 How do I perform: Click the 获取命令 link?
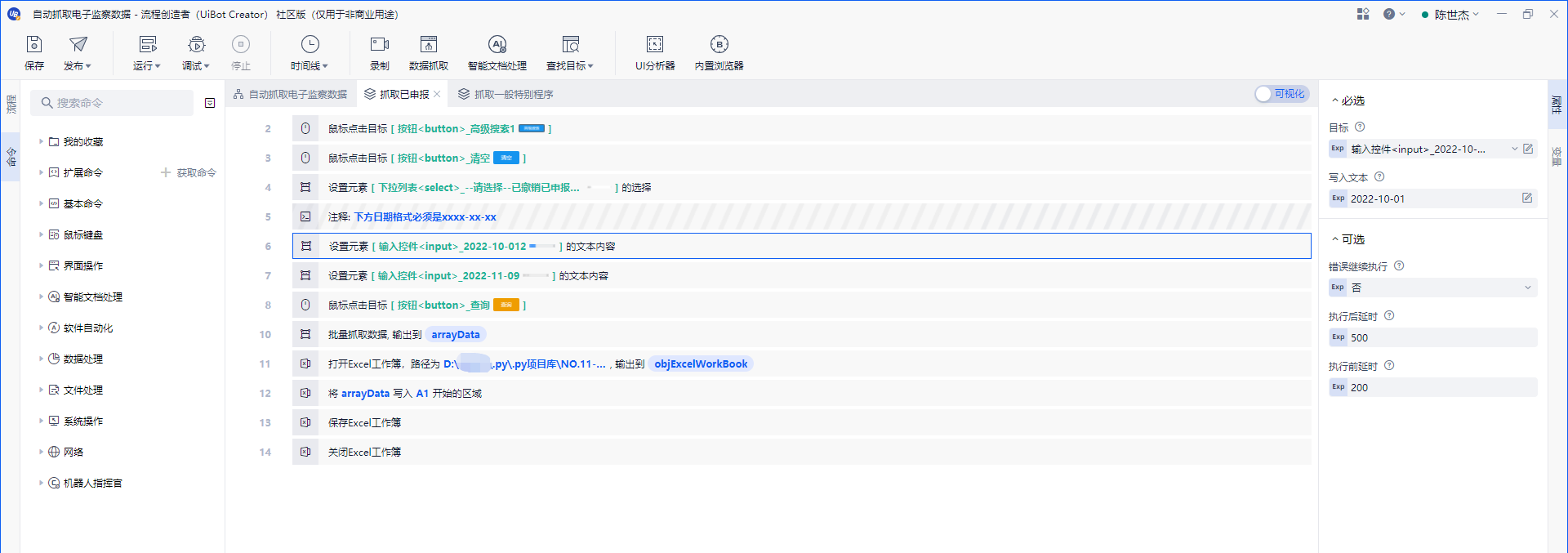189,173
